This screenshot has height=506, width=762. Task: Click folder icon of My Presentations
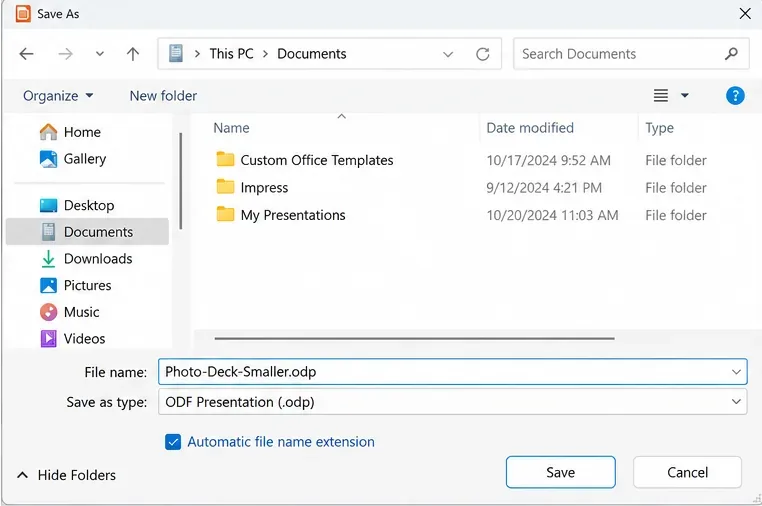pos(225,214)
